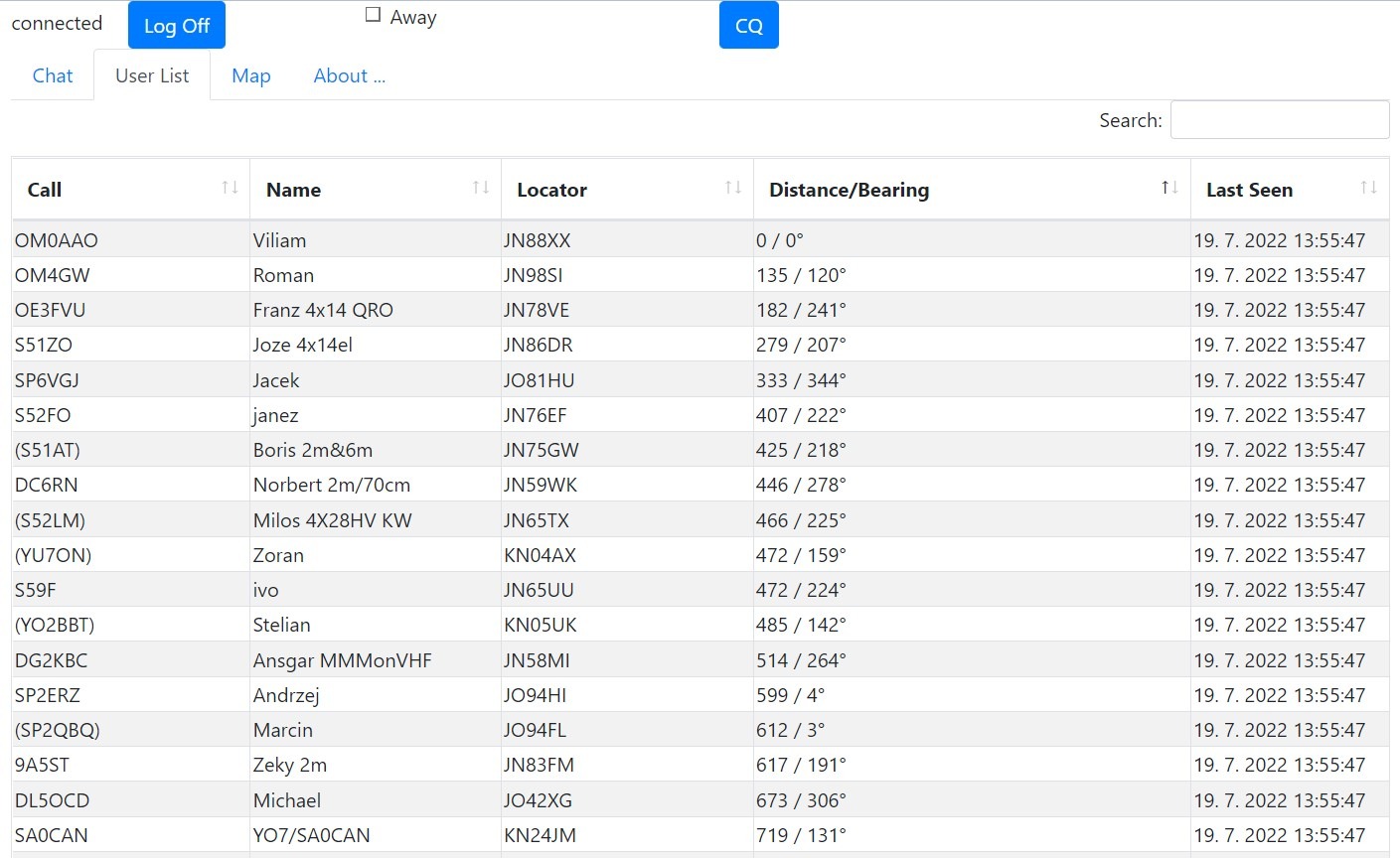Click name Franz 4x14 QRO
The height and width of the screenshot is (858, 1400).
[x=323, y=310]
